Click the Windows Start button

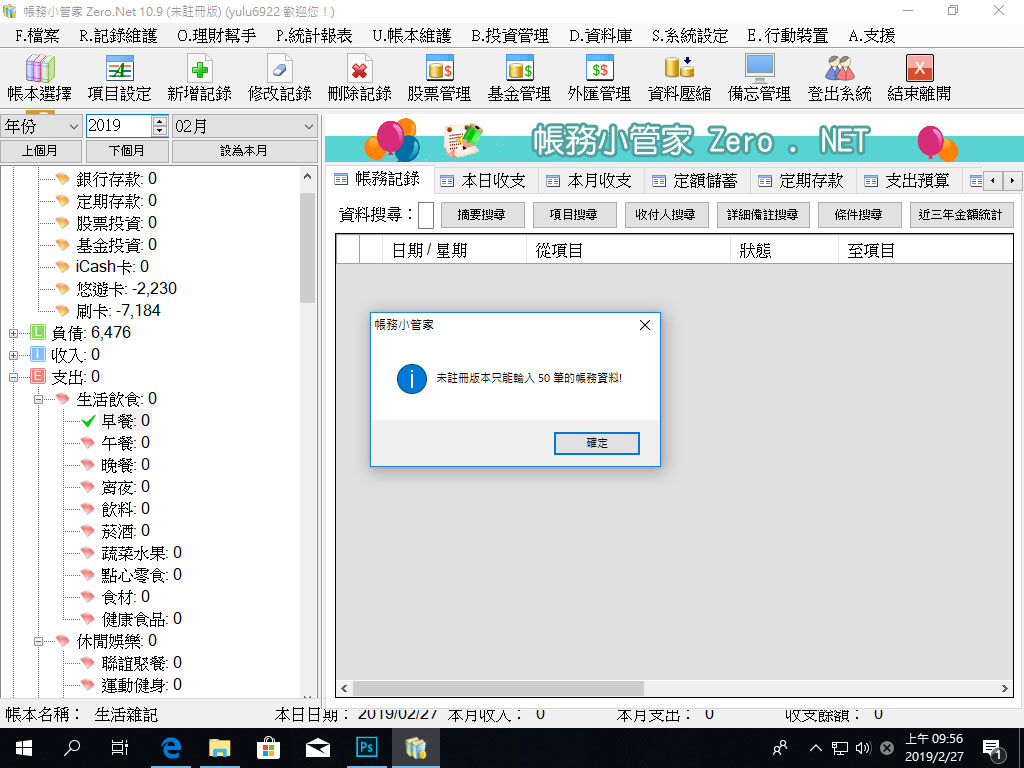coord(24,748)
